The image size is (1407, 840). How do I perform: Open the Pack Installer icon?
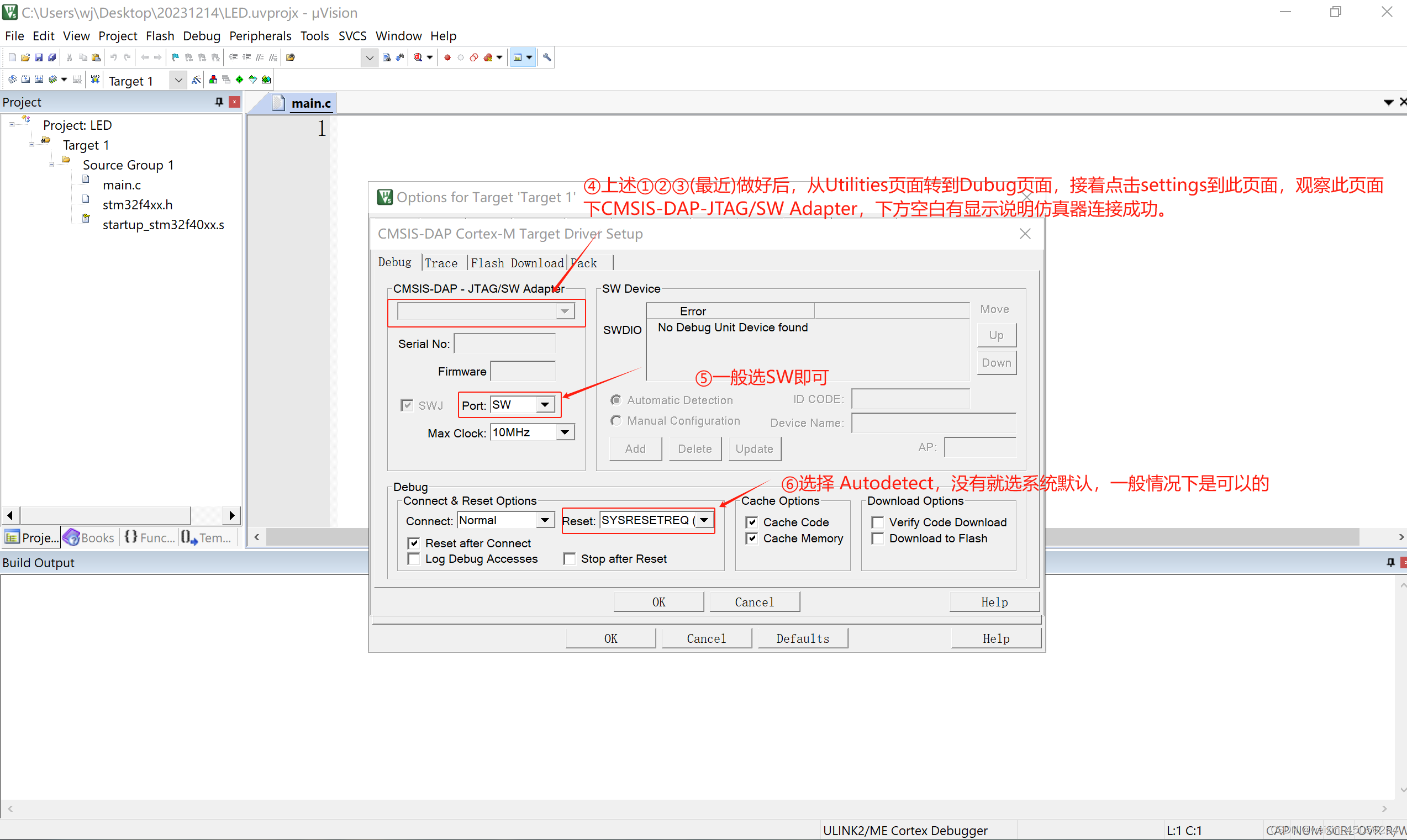click(266, 80)
